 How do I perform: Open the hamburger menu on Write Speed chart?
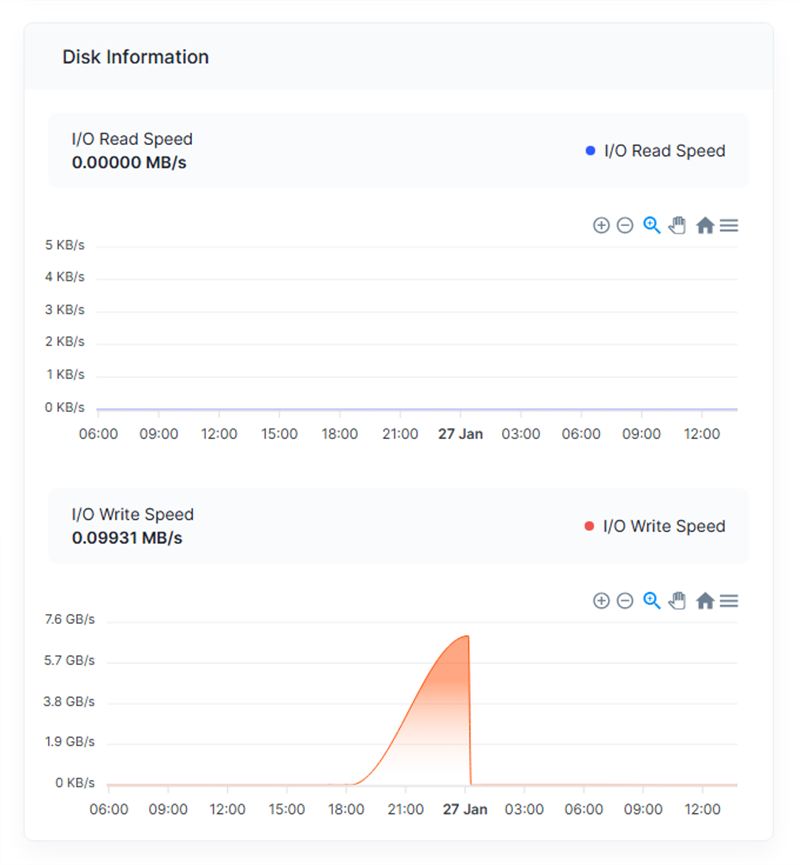click(729, 601)
